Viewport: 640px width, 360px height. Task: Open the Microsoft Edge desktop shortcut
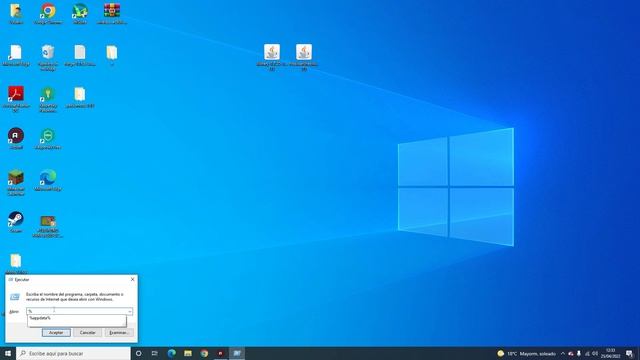[x=48, y=180]
